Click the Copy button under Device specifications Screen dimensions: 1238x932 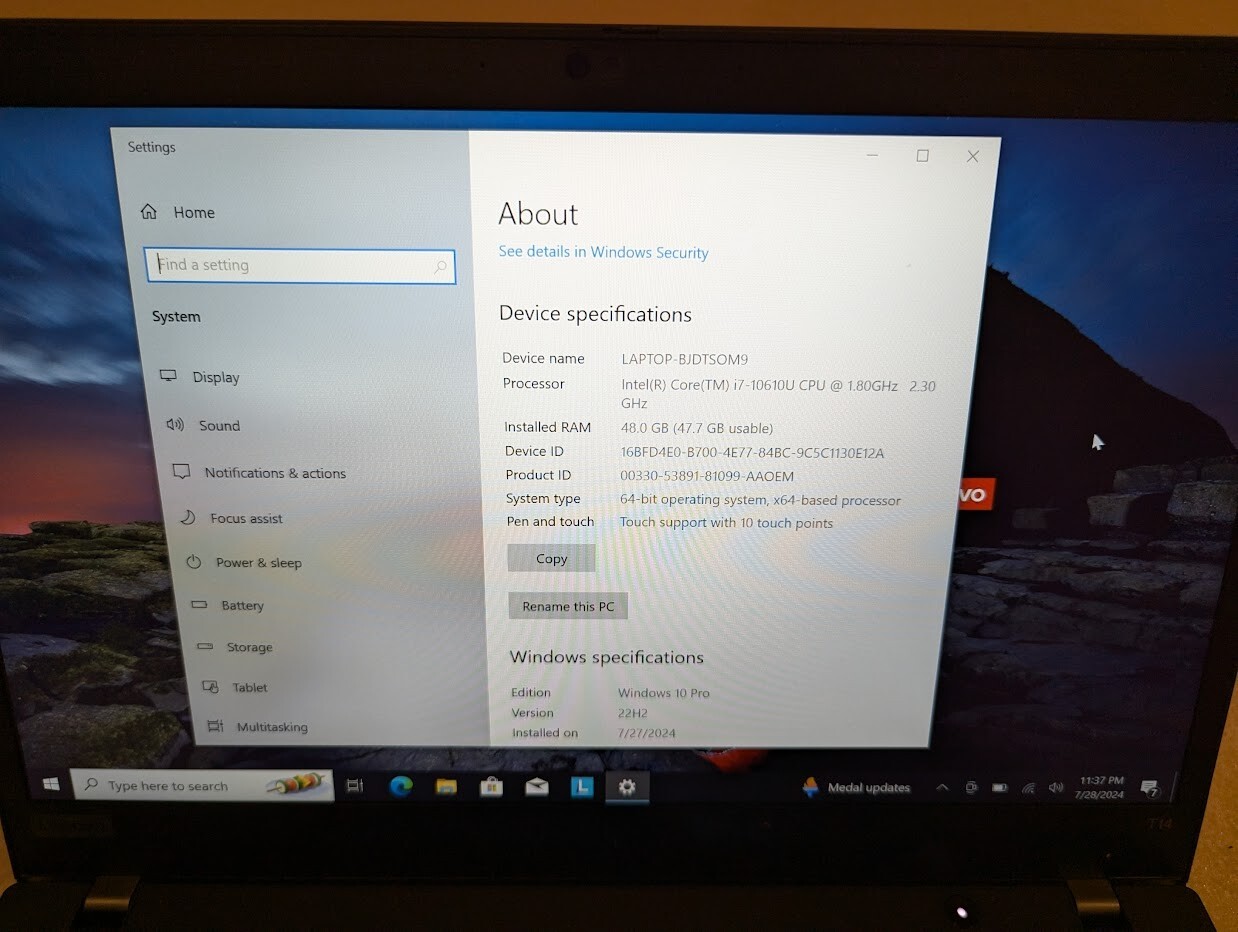[x=551, y=558]
